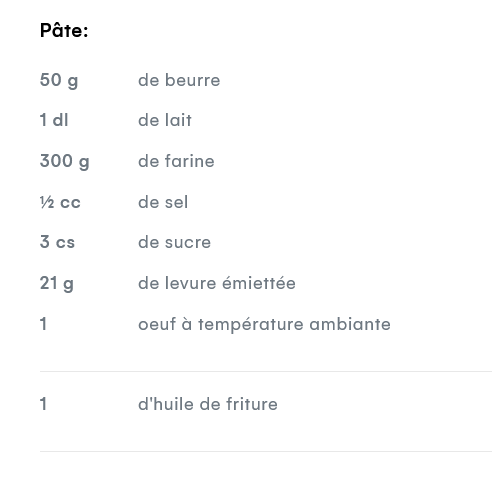The image size is (492, 484).
Task: Select the de sel ingredient
Action: pyautogui.click(x=163, y=202)
